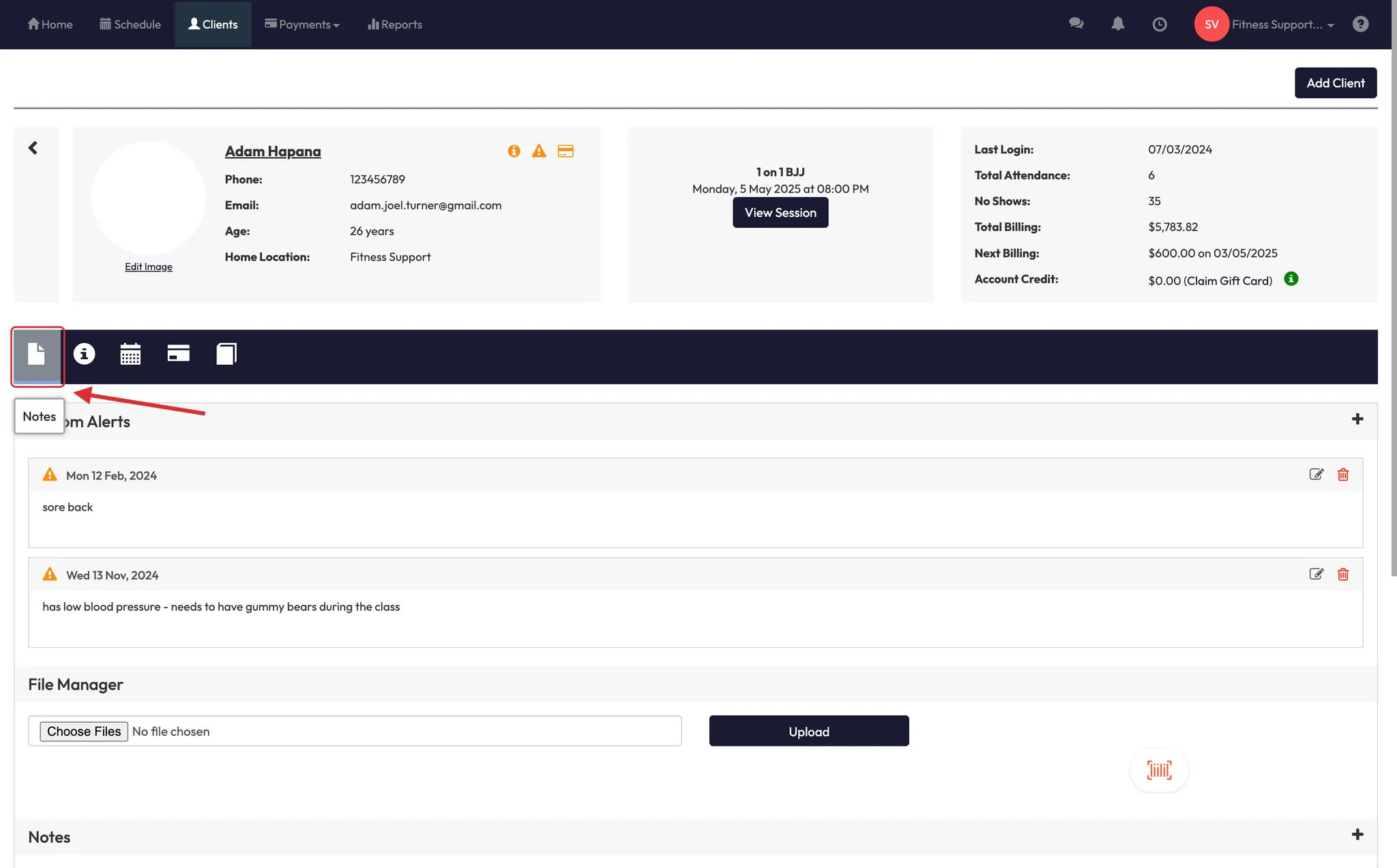The height and width of the screenshot is (868, 1397).
Task: Open messages chat icon in top bar
Action: coord(1076,24)
